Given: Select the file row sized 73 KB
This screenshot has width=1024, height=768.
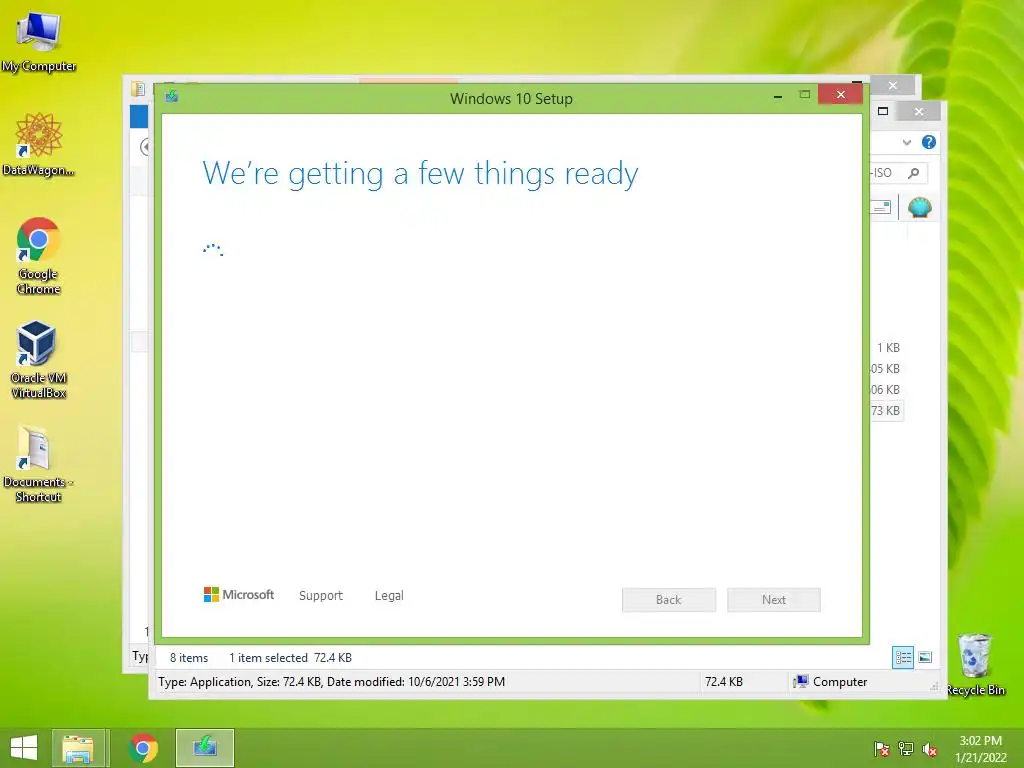Looking at the screenshot, I should (x=886, y=411).
